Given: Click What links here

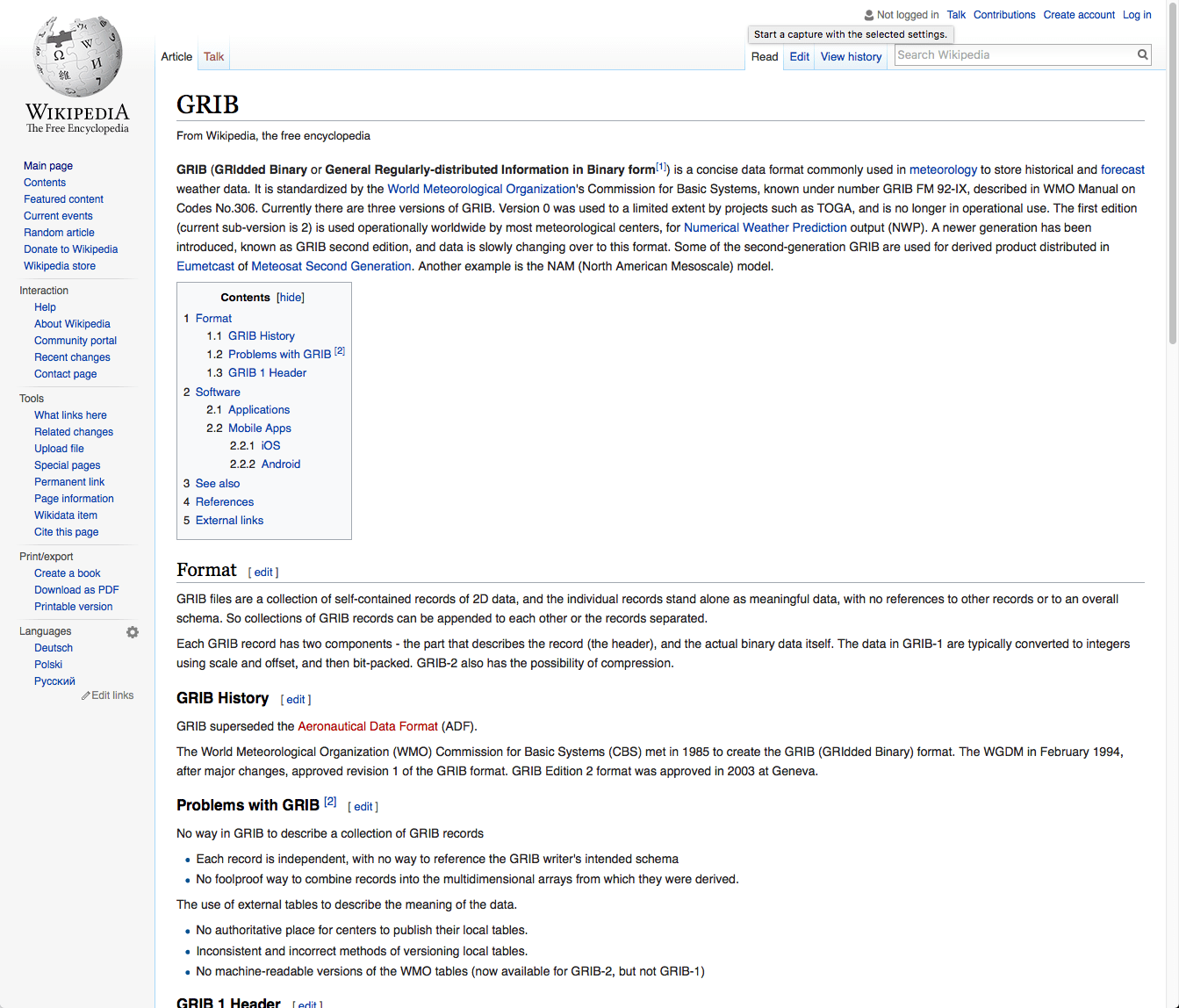Looking at the screenshot, I should 70,415.
